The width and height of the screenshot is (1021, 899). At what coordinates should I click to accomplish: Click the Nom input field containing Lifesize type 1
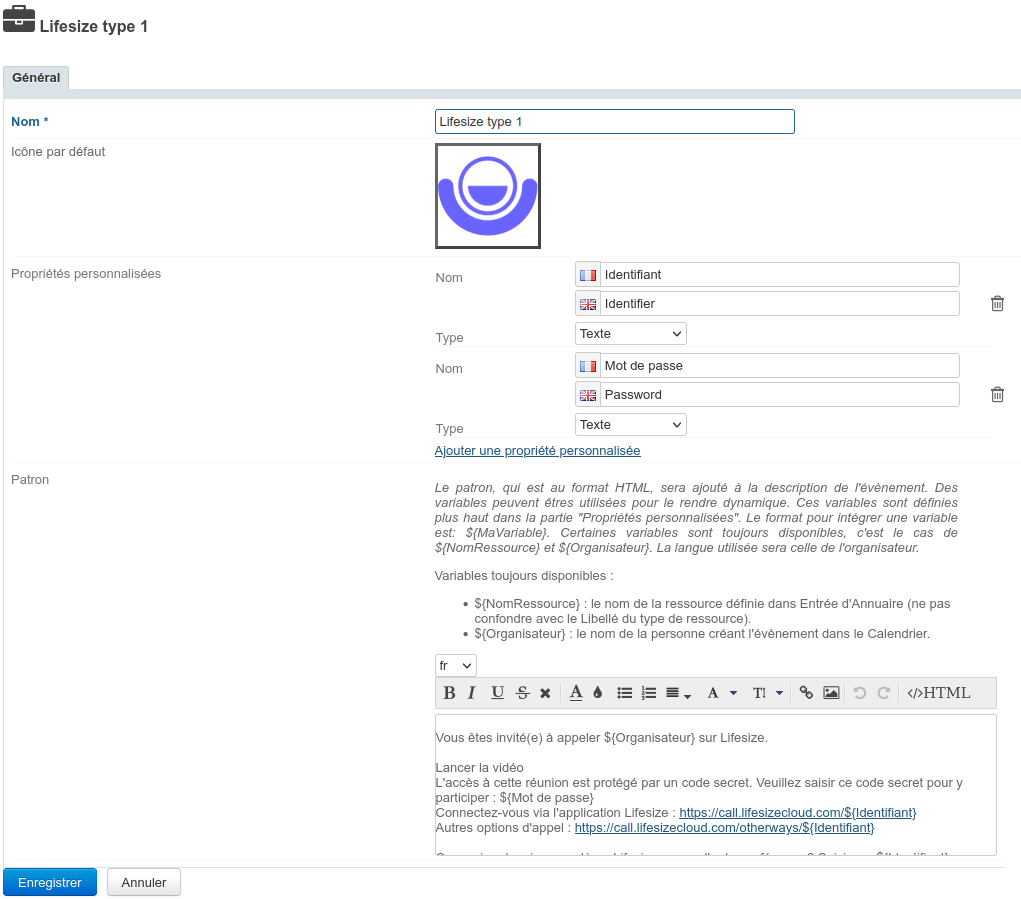(615, 122)
